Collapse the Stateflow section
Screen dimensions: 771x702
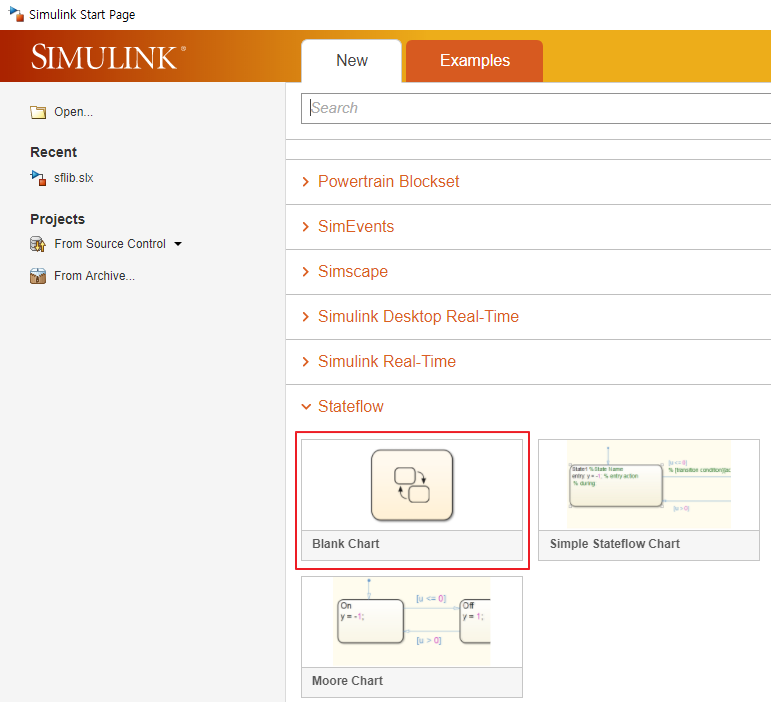(306, 407)
